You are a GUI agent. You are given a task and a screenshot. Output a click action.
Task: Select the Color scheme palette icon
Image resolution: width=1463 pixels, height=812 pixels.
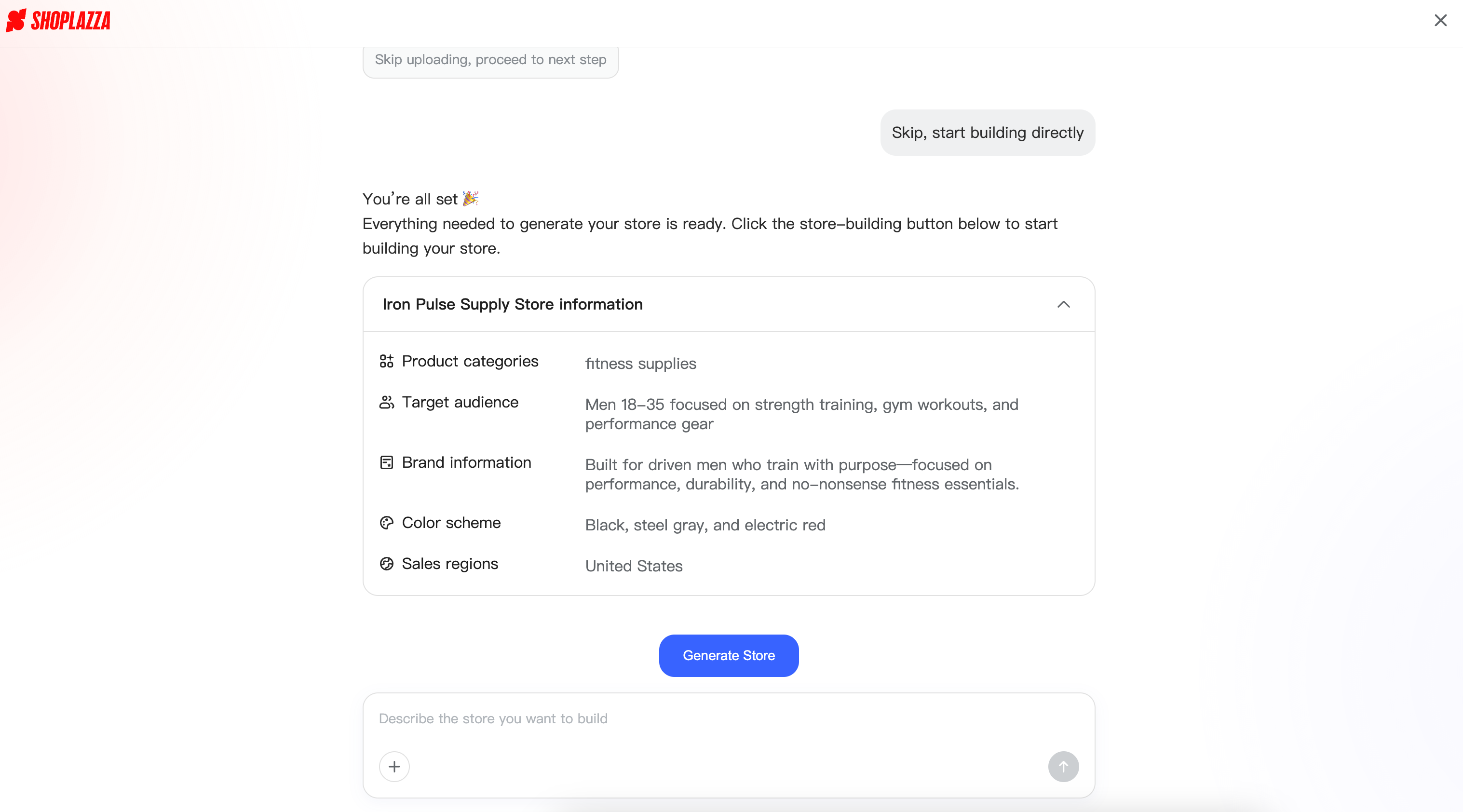click(386, 522)
